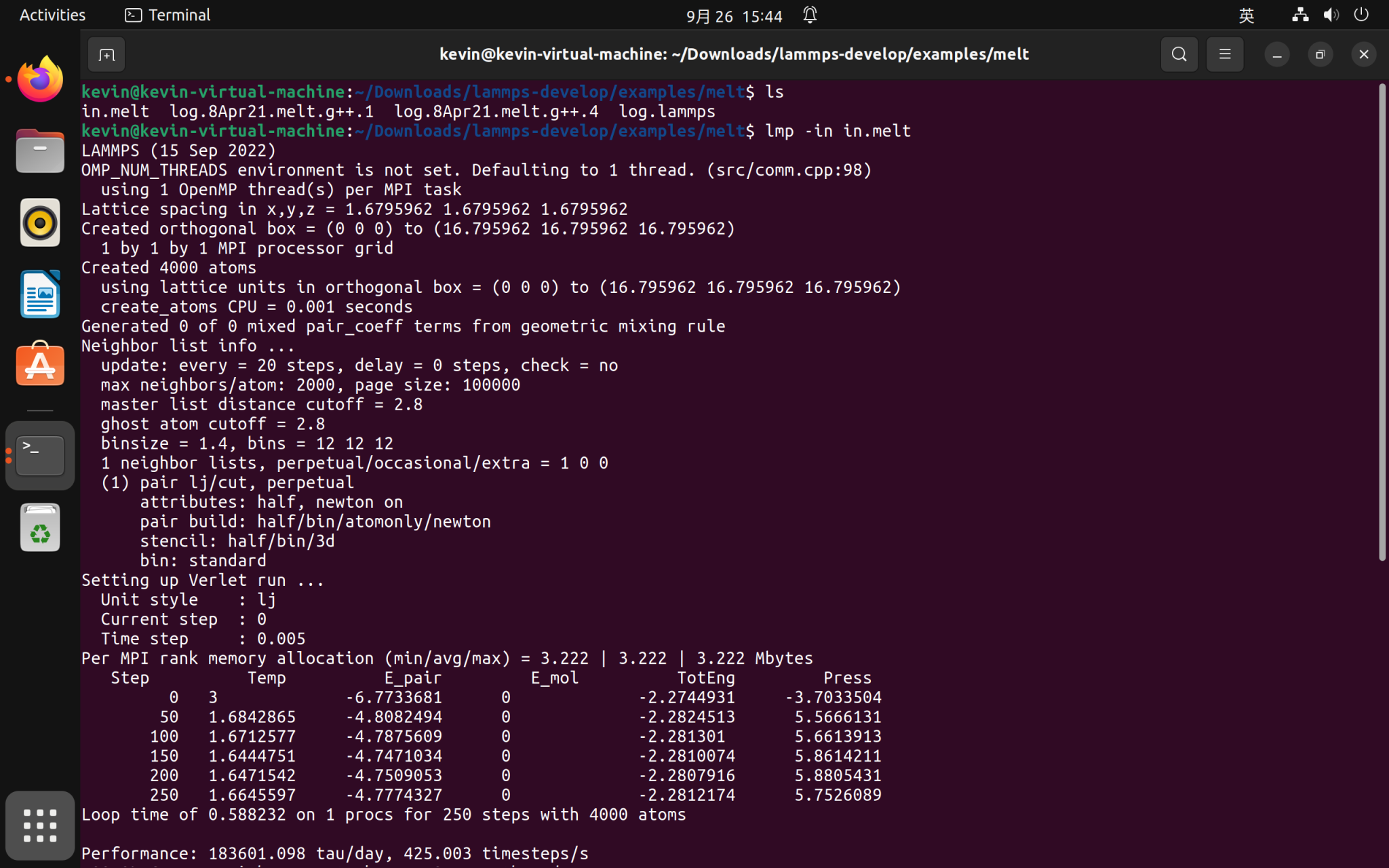Launch Firefox from the dock

coord(40,79)
